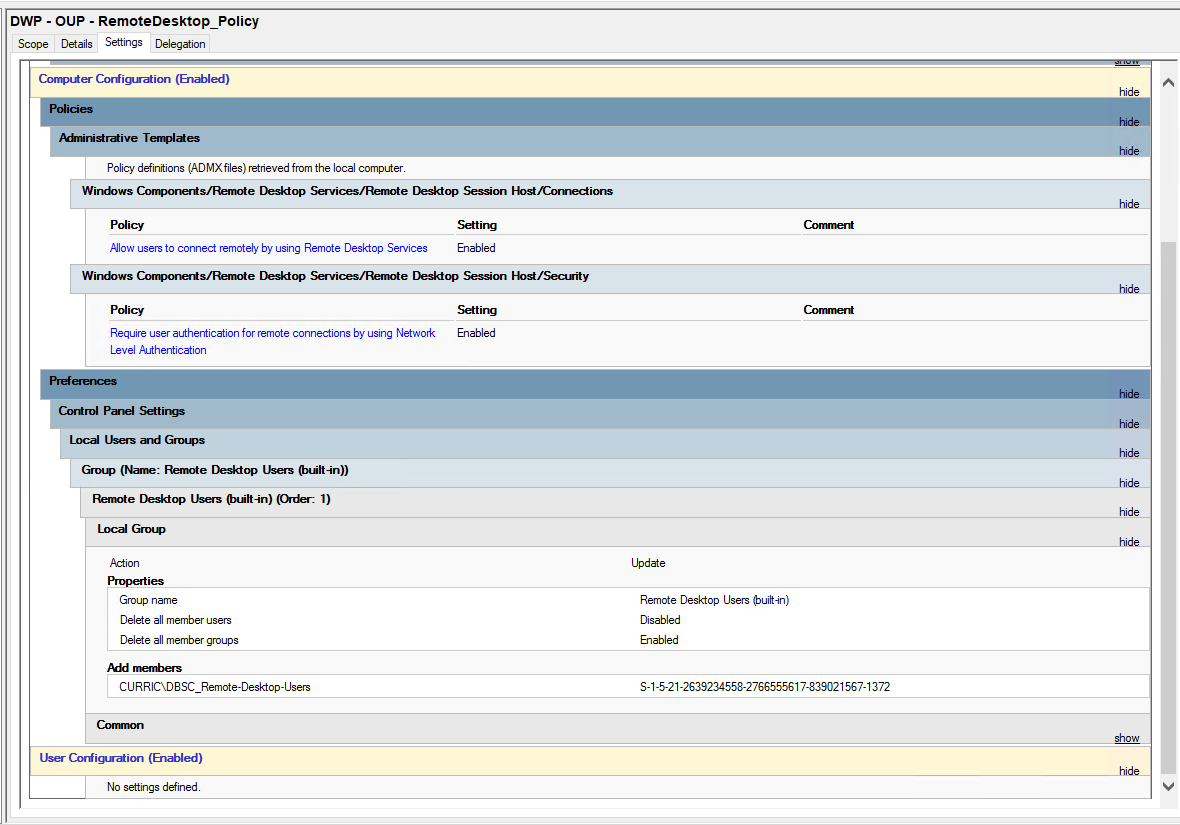
Task: Open 'Allow users to connect remotely' policy link
Action: (x=268, y=248)
